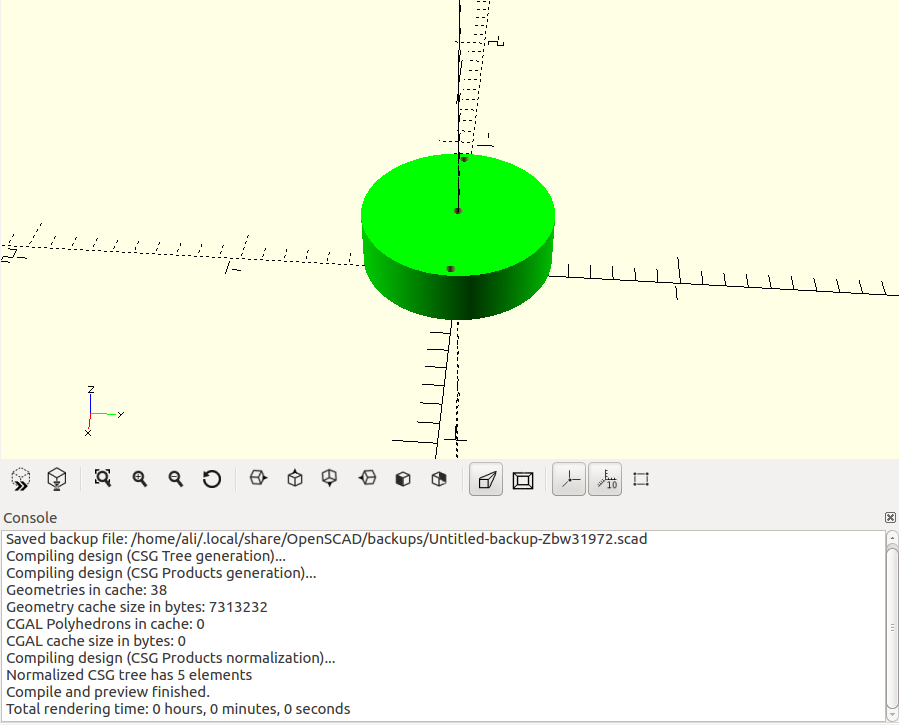Switch to the Bottom view cube icon
This screenshot has height=725, width=899.
click(x=330, y=478)
